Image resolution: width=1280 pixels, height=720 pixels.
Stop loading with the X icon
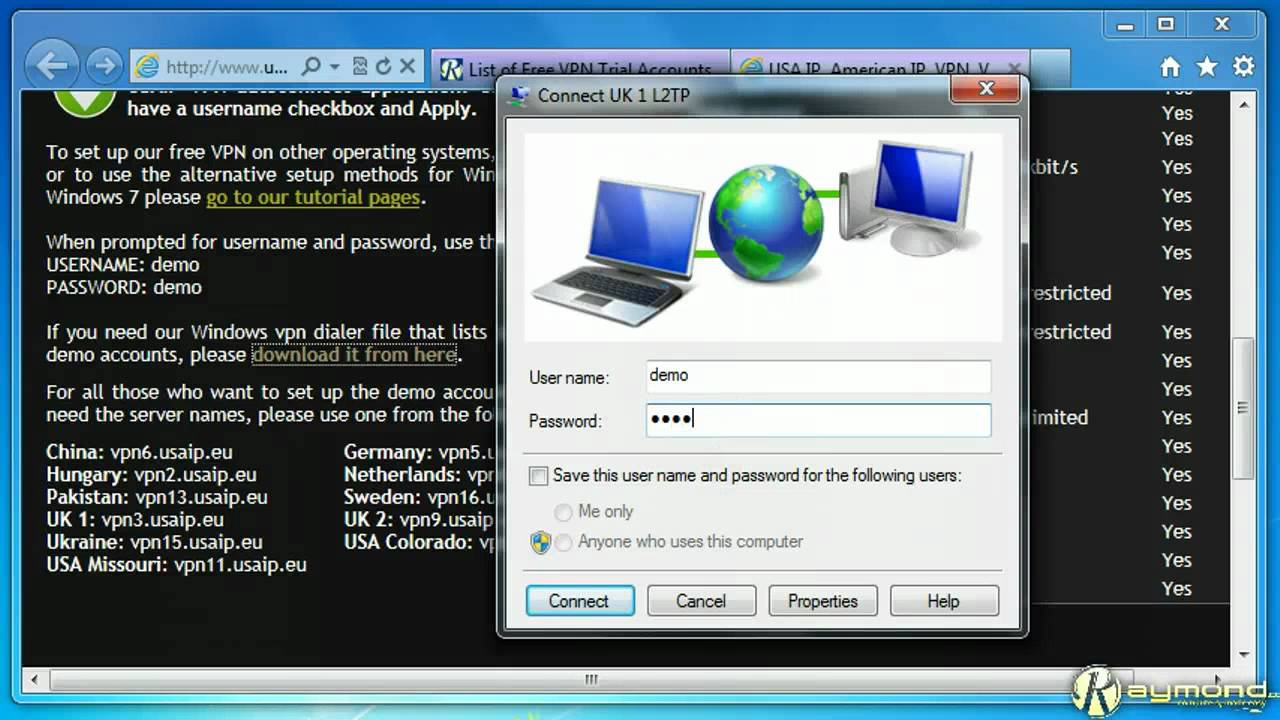coord(407,67)
